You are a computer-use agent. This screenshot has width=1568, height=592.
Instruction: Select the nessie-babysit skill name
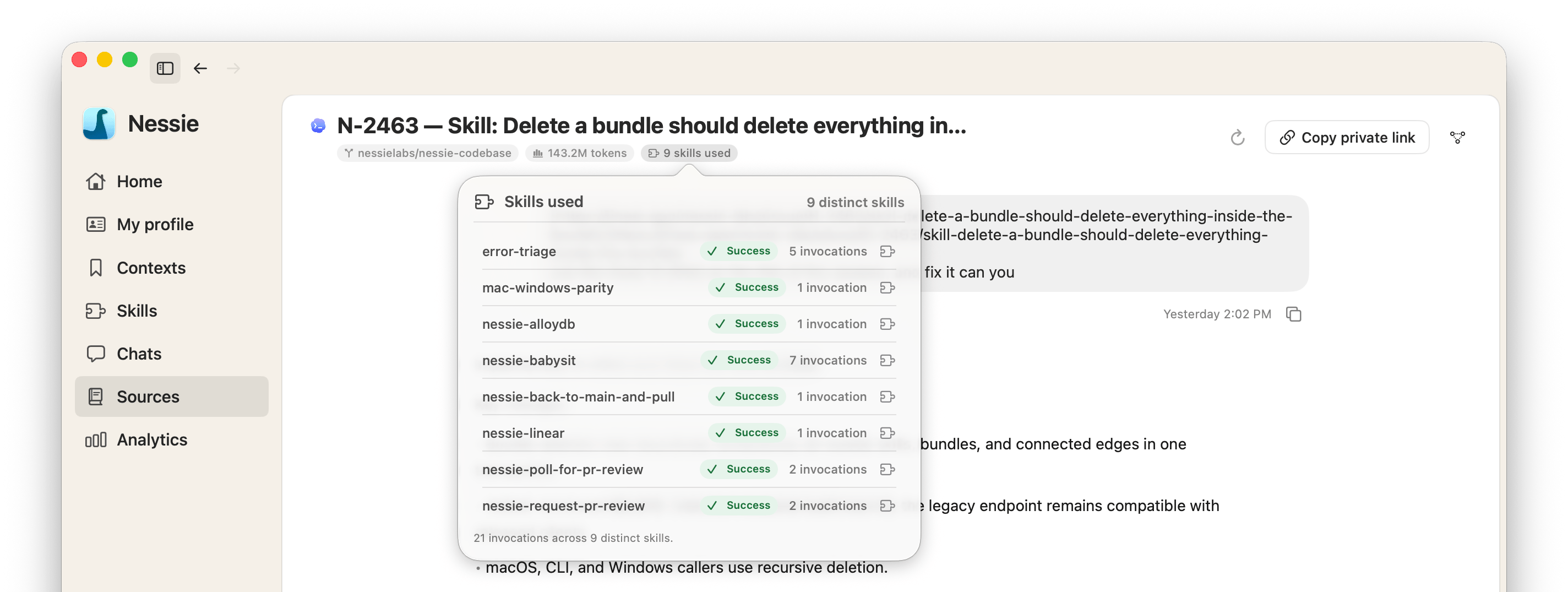point(529,360)
